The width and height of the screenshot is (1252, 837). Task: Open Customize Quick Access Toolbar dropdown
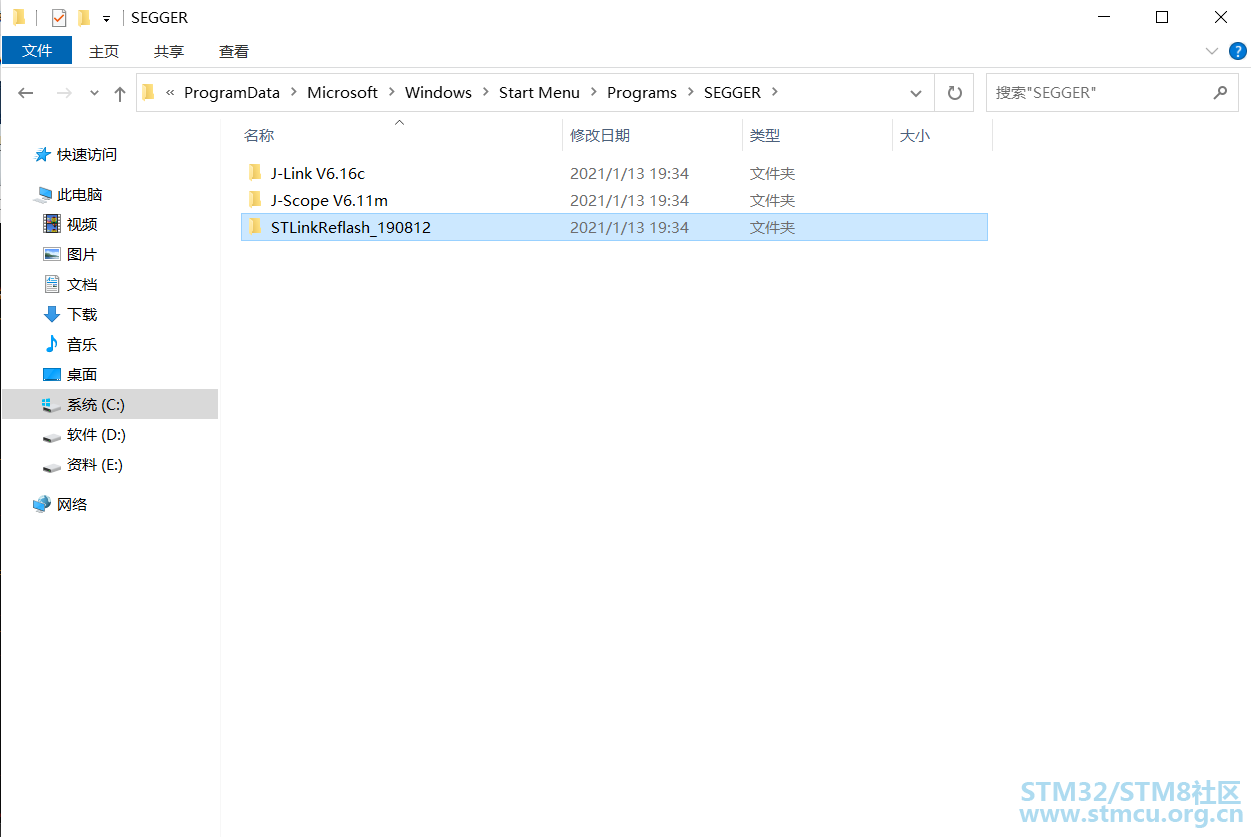pos(106,18)
